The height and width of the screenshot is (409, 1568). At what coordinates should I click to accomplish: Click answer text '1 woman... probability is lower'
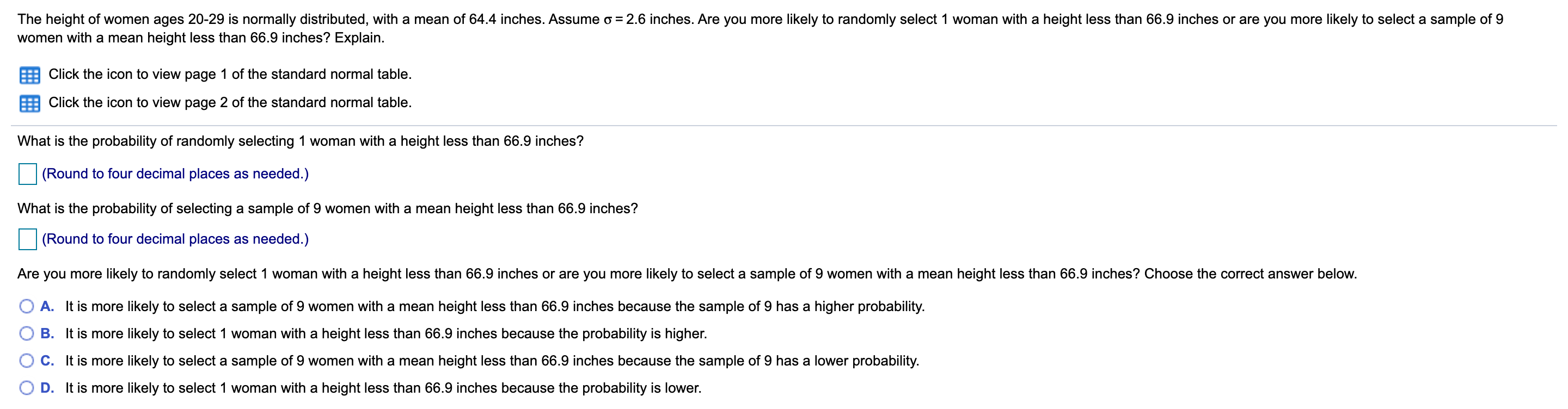383,388
